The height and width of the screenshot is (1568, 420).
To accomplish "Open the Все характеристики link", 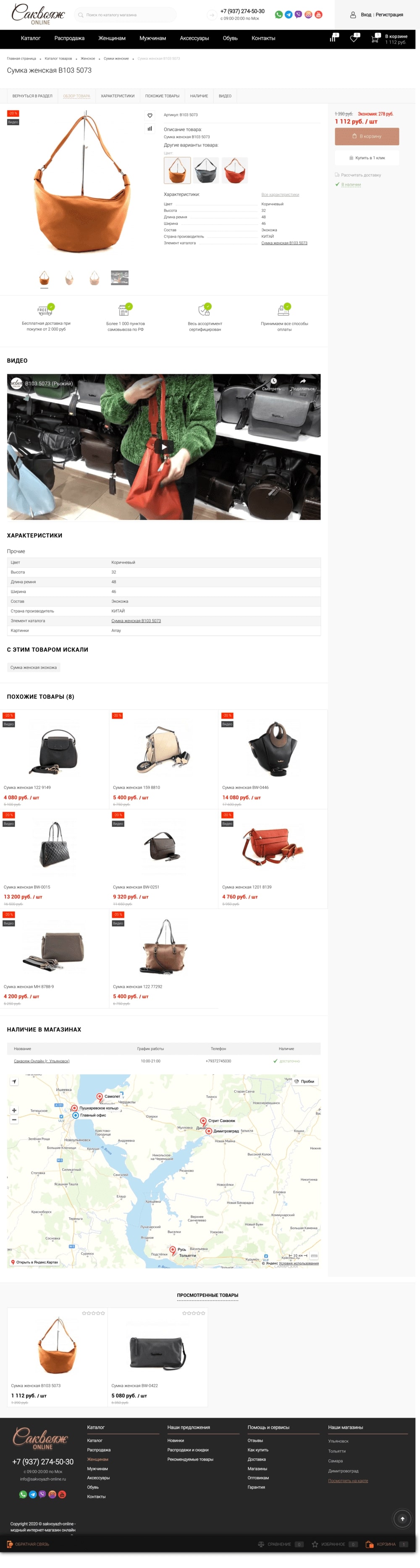I will tap(280, 195).
